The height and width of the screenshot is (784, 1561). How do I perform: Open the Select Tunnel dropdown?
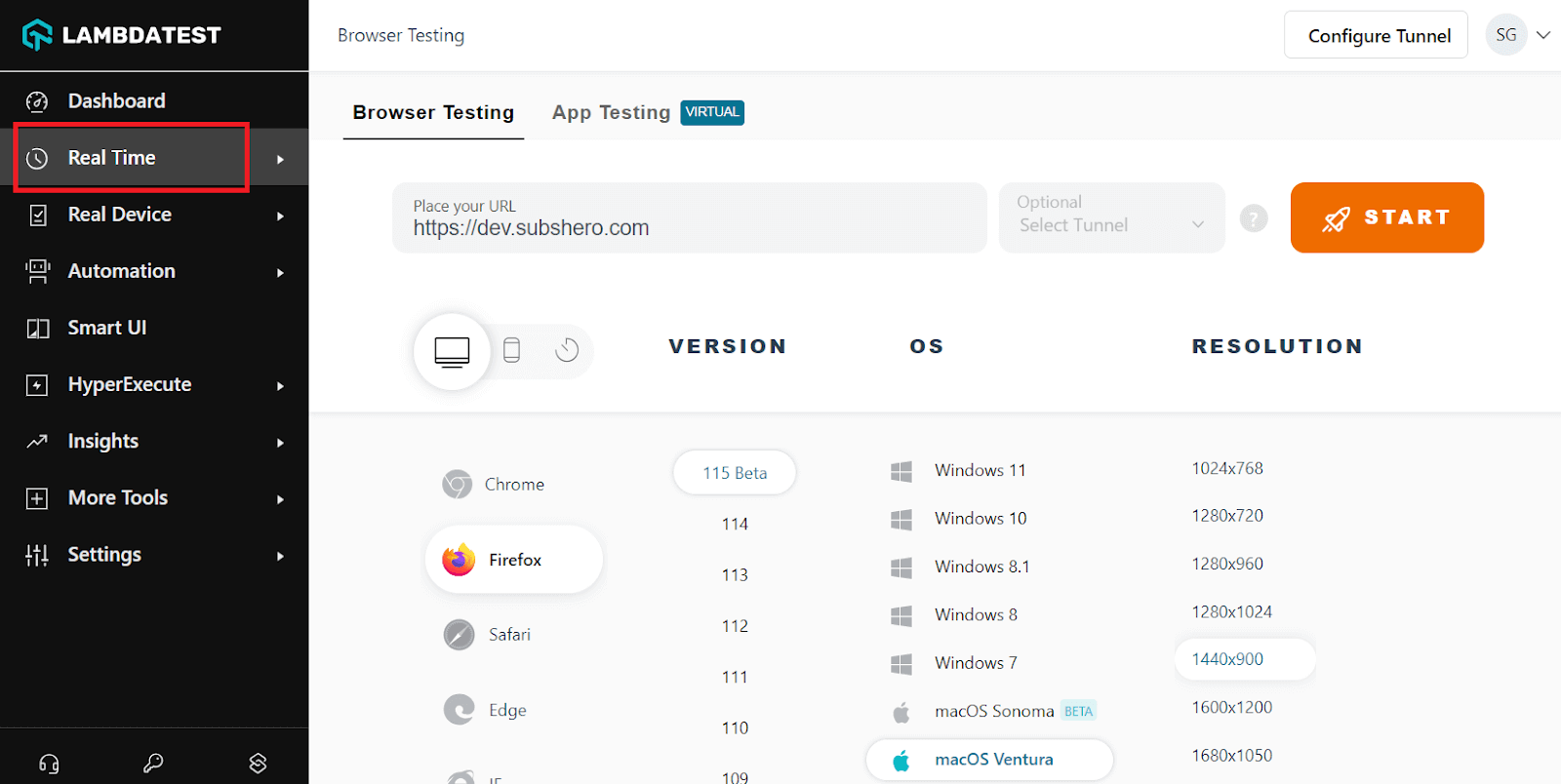1111,217
